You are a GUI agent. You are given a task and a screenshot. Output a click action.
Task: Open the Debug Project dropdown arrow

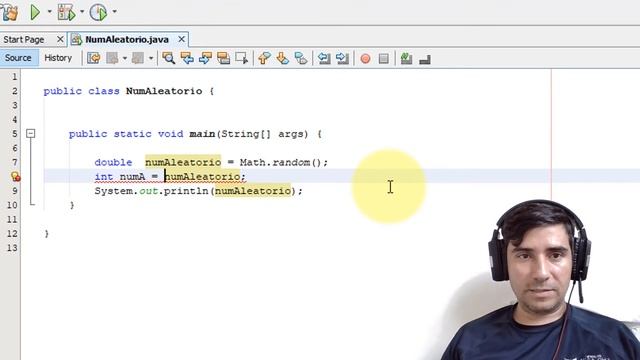tap(82, 12)
